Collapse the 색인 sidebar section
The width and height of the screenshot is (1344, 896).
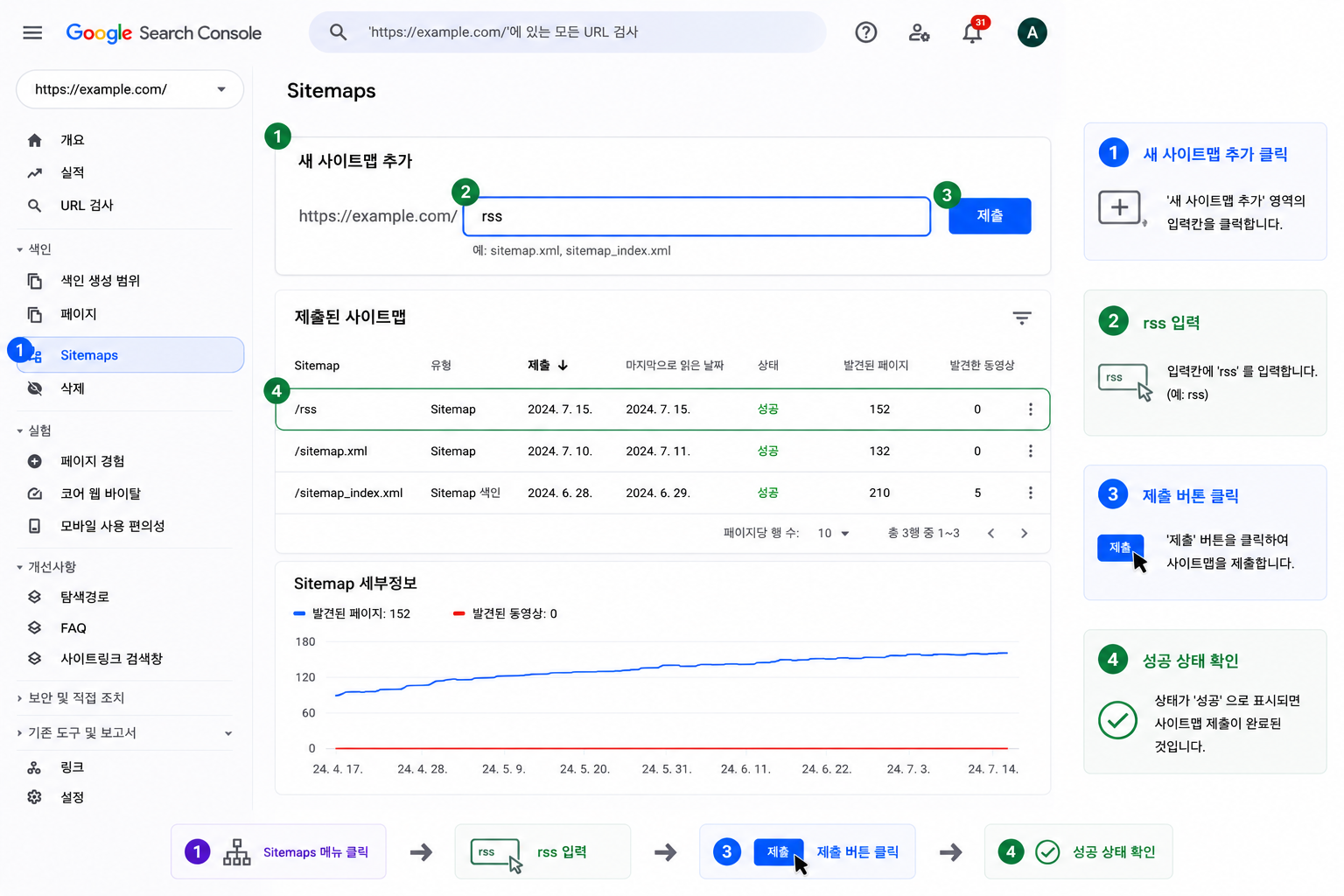tap(34, 249)
